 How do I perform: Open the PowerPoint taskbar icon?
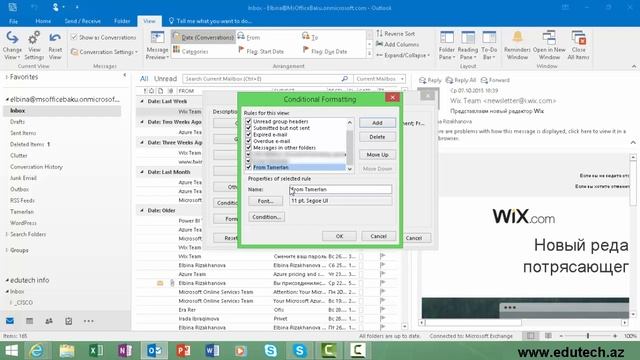tap(183, 350)
